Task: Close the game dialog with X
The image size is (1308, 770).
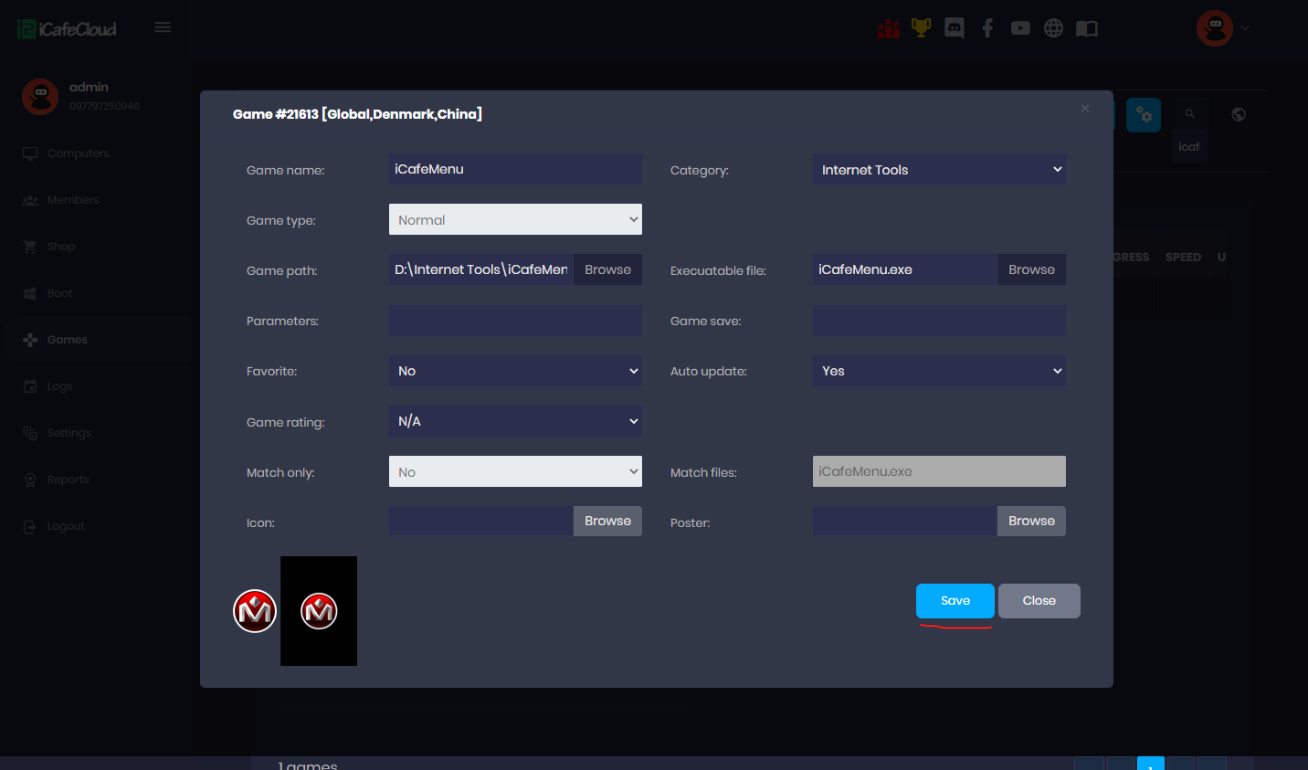Action: (x=1085, y=108)
